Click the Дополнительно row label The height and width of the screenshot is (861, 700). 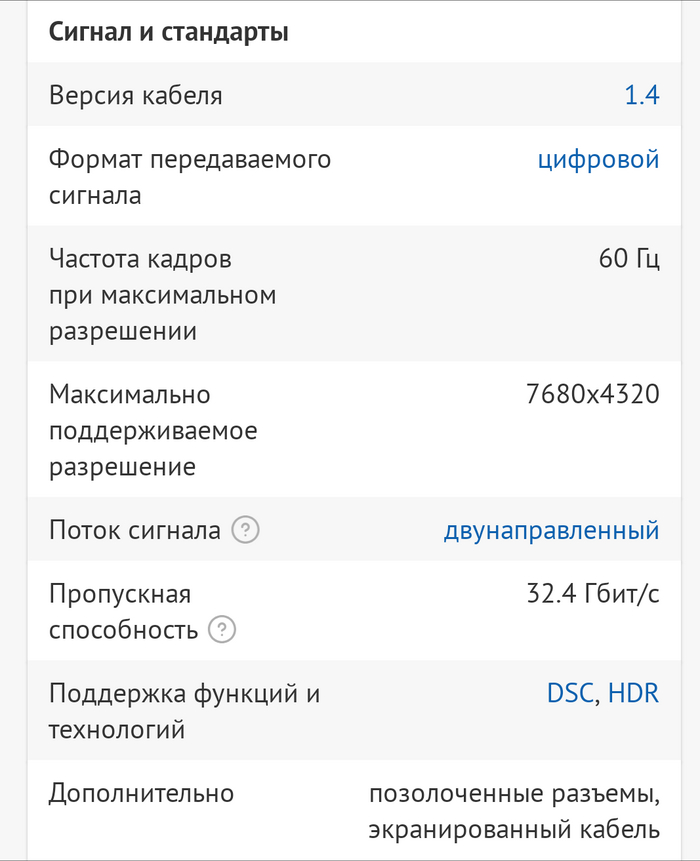(141, 794)
